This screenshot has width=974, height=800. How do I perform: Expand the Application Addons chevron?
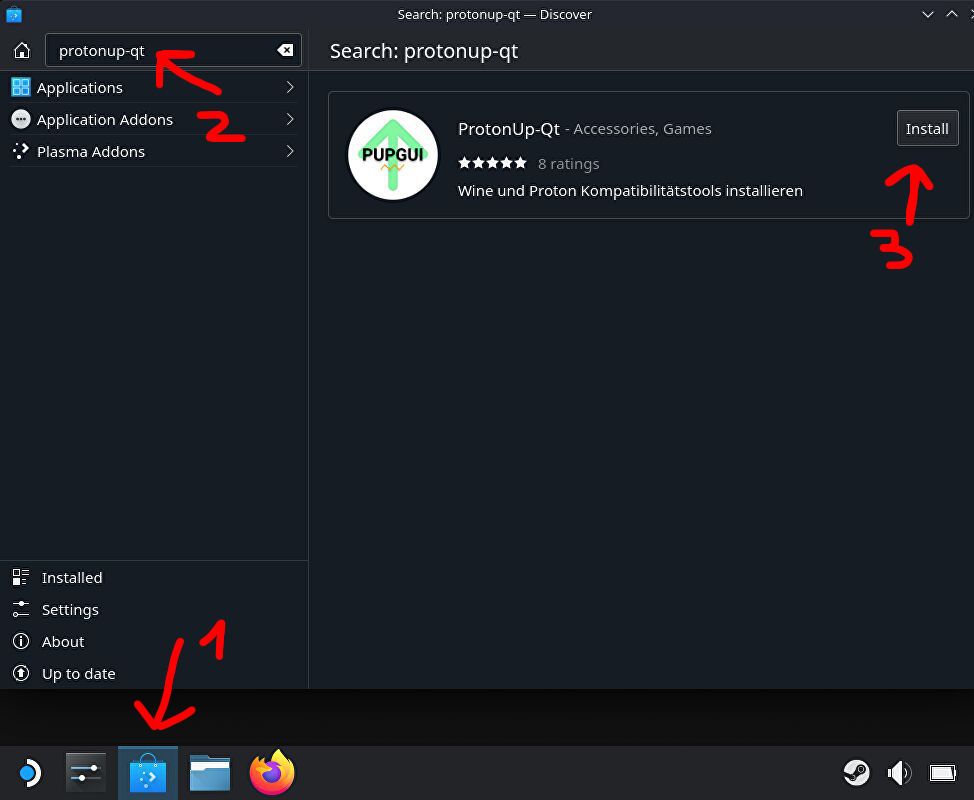[x=289, y=119]
